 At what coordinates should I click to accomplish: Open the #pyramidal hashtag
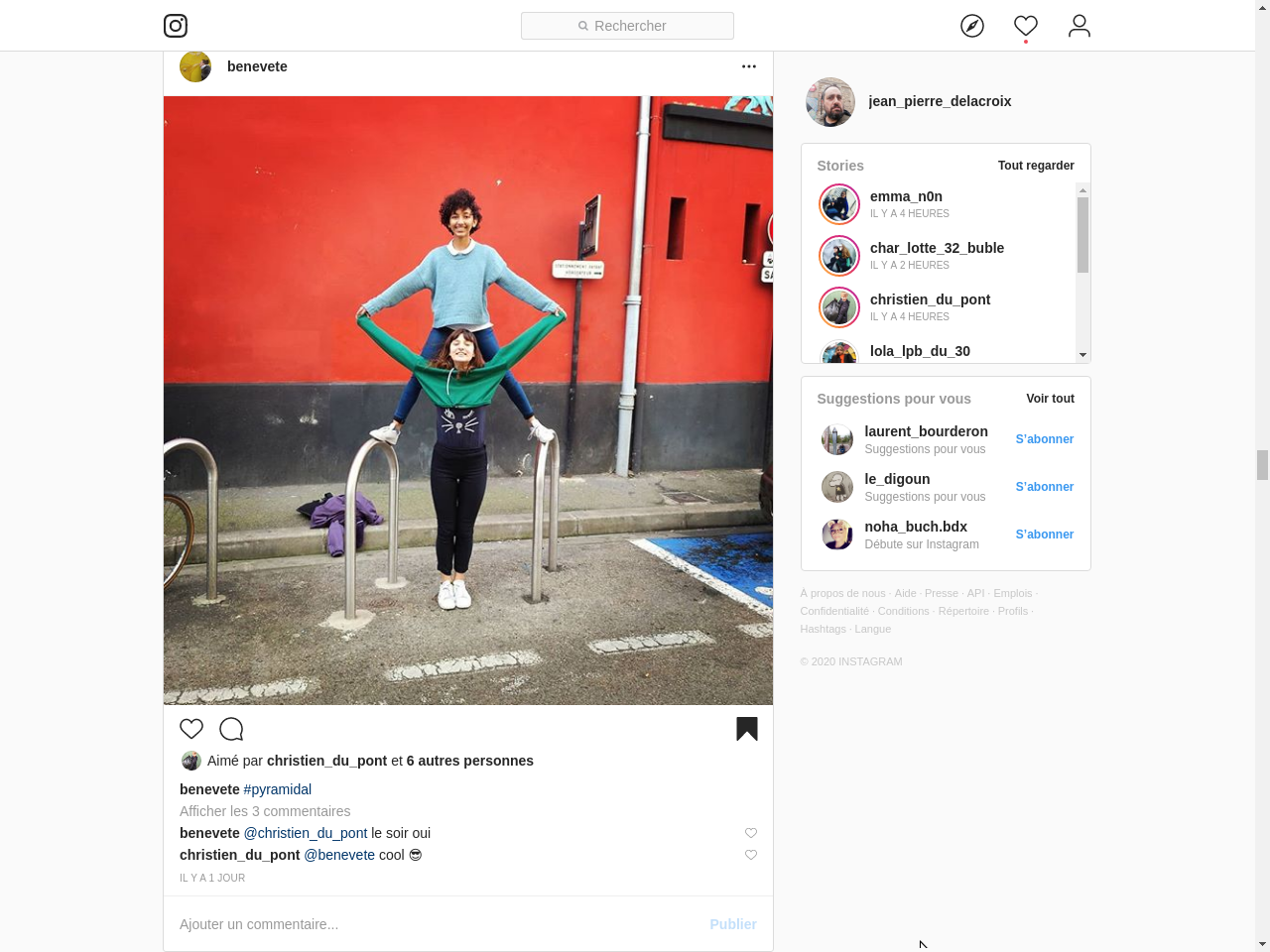click(278, 789)
